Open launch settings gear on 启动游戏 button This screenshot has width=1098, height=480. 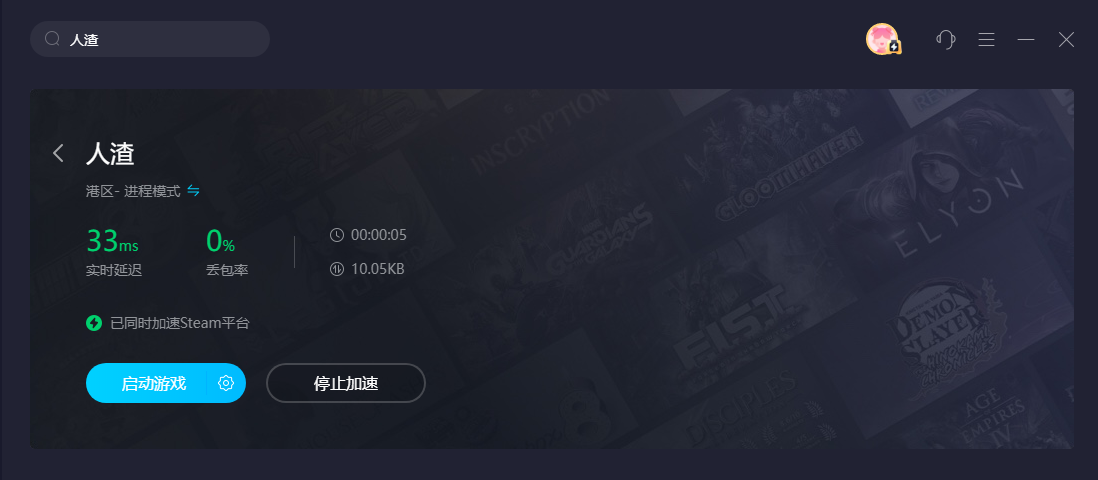point(225,383)
